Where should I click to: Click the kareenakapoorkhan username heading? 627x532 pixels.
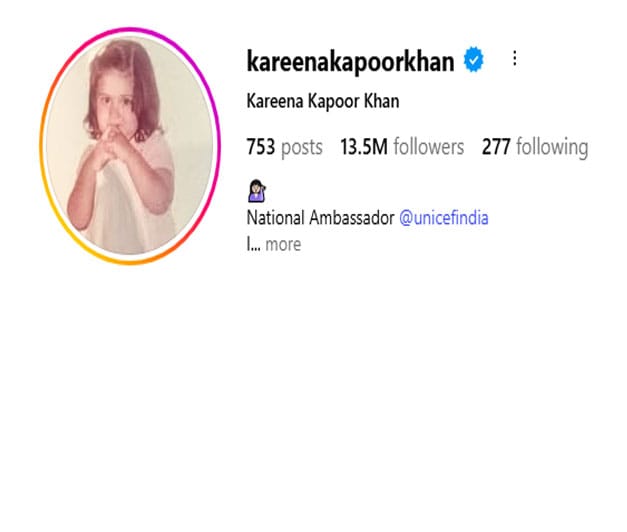[x=350, y=62]
